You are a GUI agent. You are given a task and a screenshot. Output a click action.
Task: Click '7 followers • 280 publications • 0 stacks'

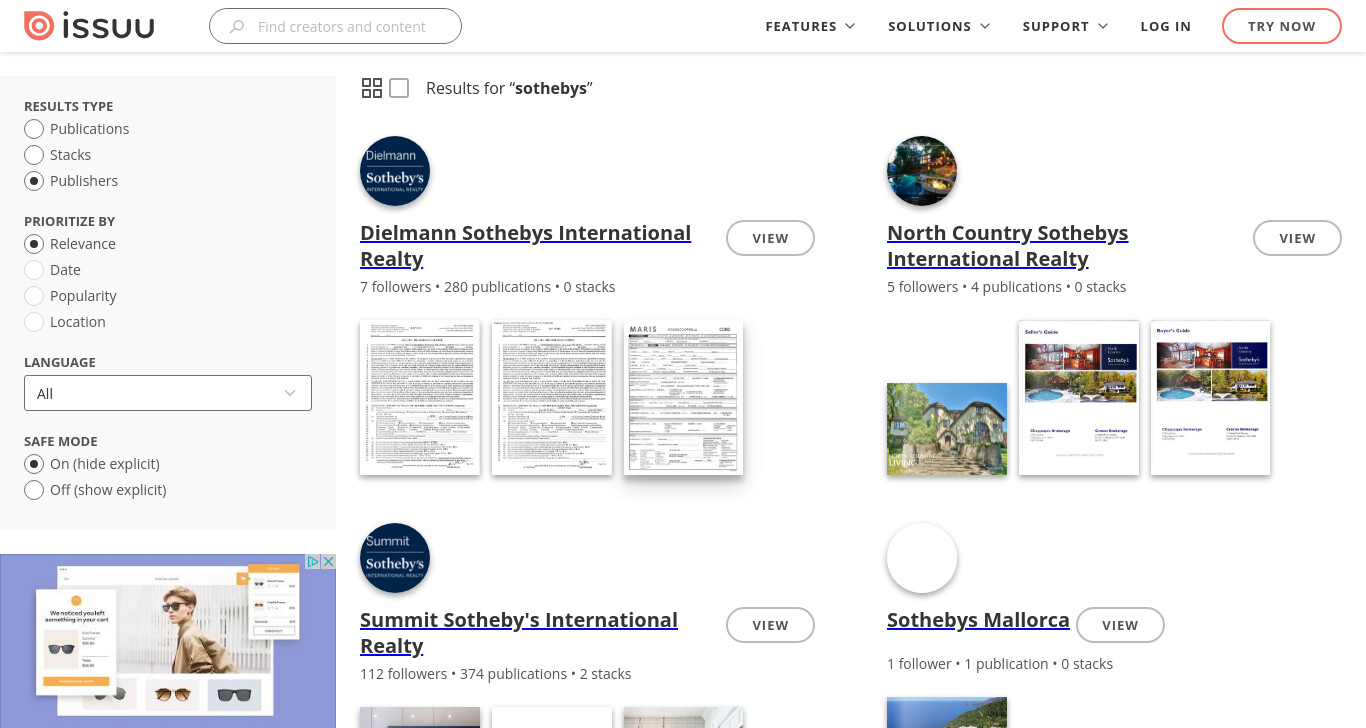click(x=488, y=287)
